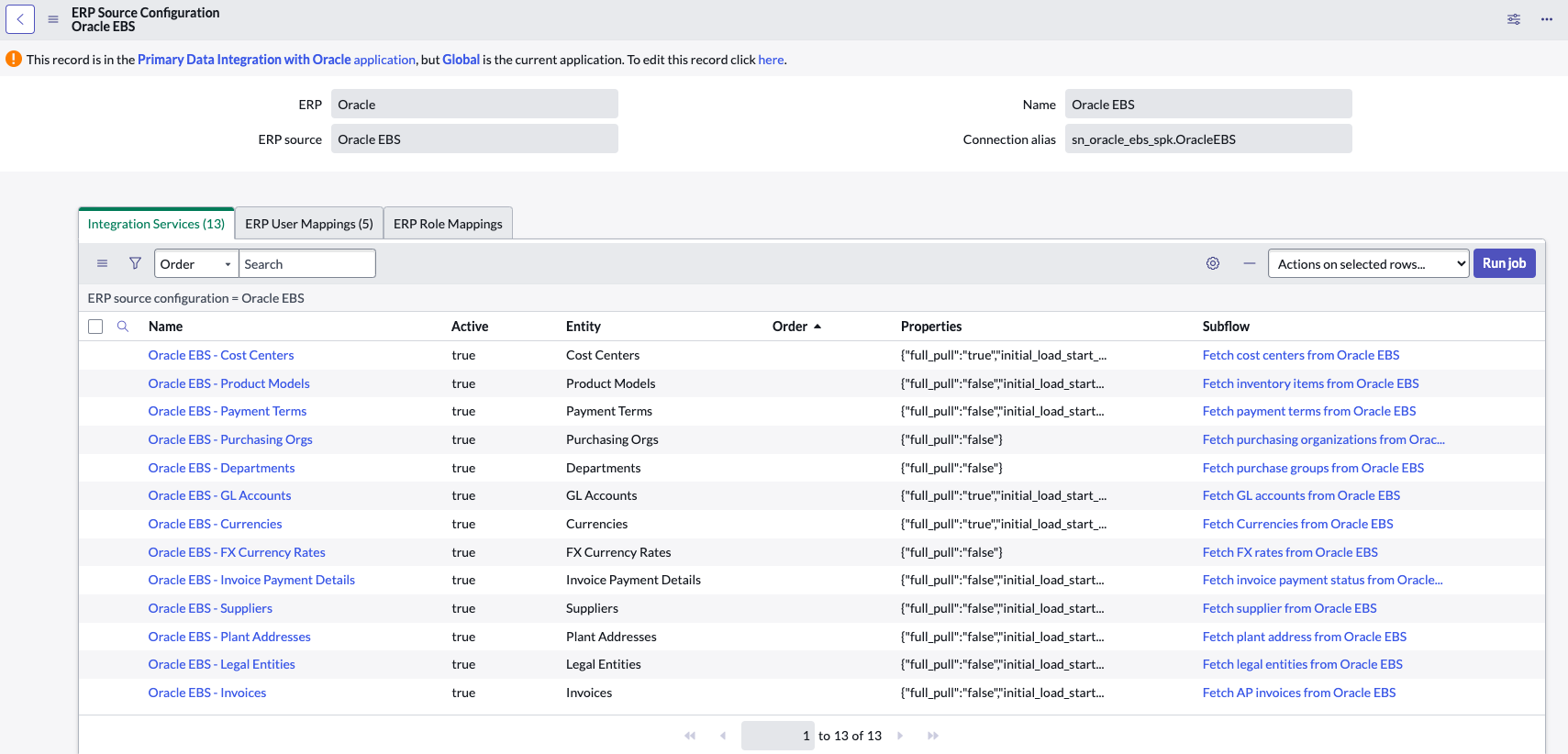
Task: Go to next page of list
Action: coord(900,736)
